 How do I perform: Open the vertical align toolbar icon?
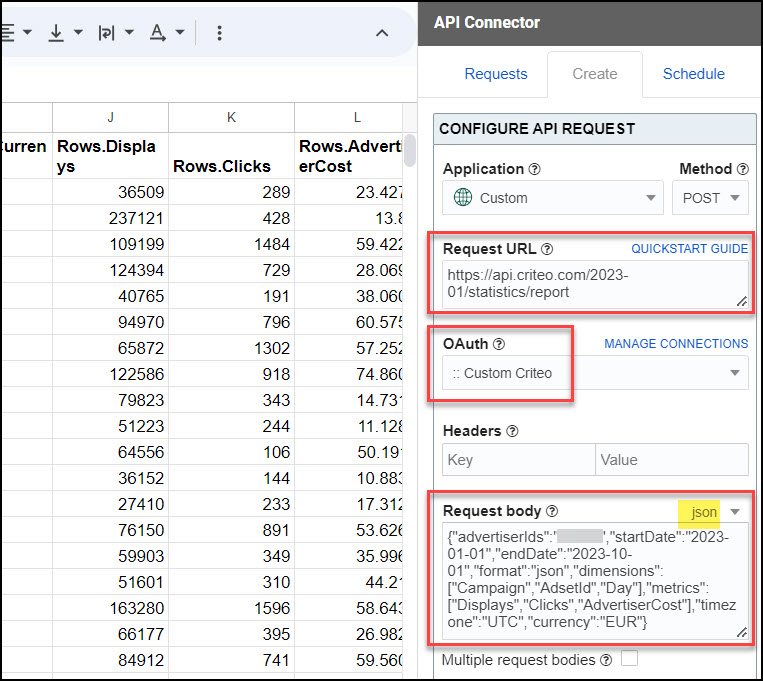click(x=56, y=33)
